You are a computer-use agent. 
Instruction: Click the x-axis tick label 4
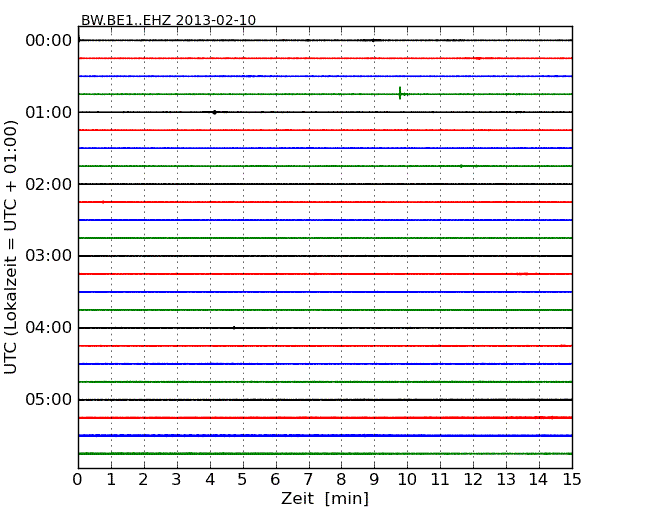210,479
